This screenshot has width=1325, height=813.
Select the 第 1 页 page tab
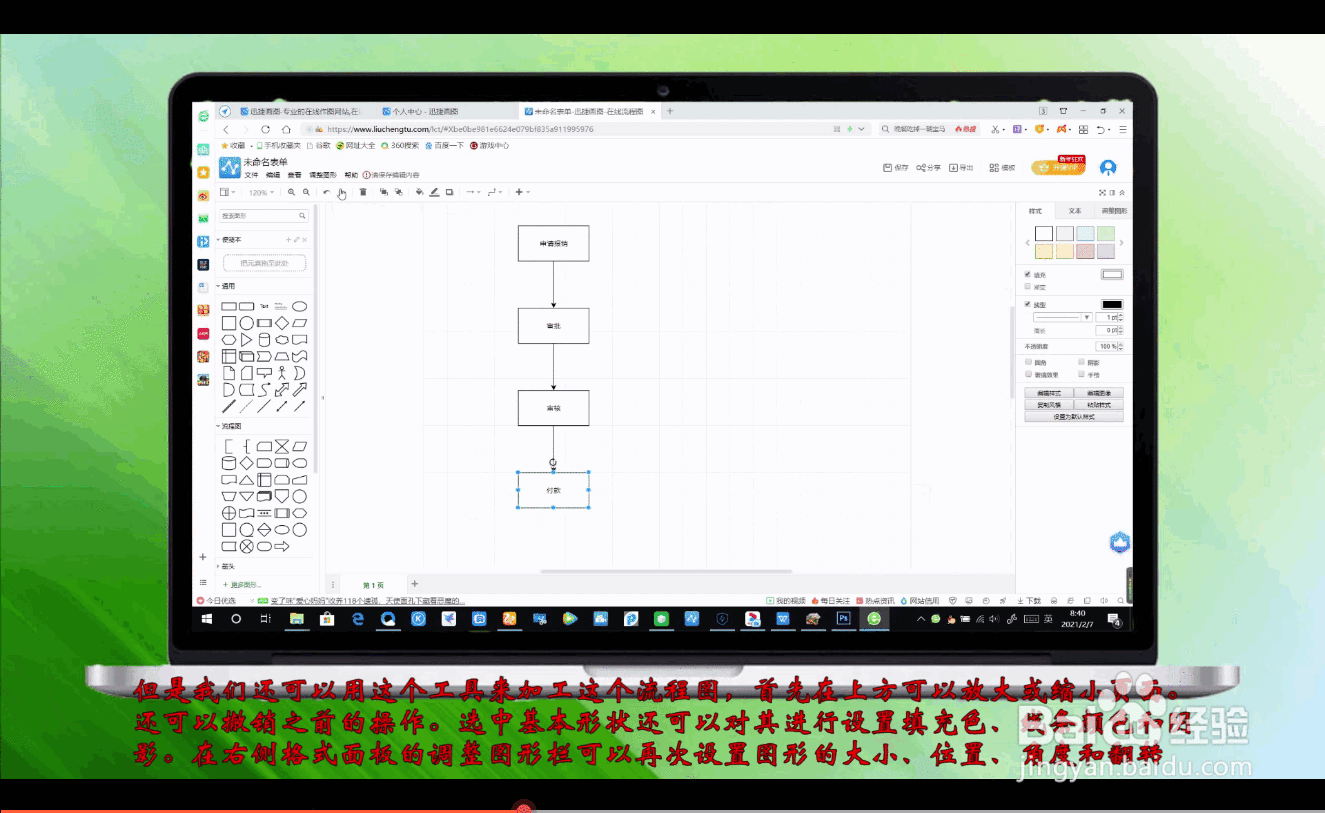(x=373, y=585)
